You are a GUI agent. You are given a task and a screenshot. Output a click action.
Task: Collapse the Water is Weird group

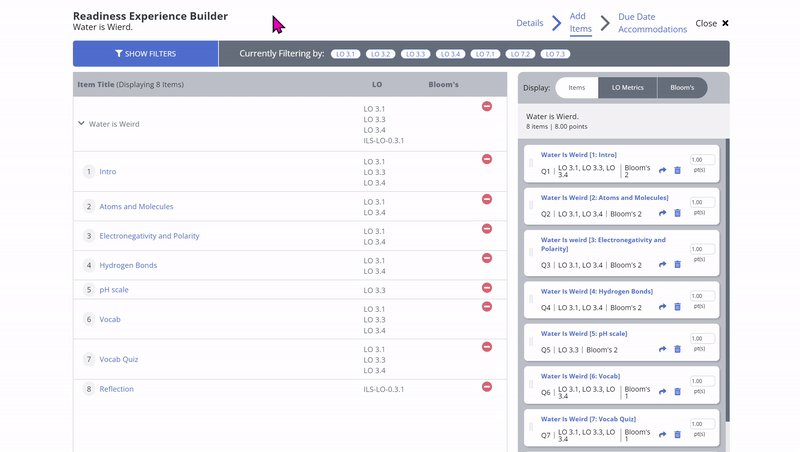[x=81, y=123]
